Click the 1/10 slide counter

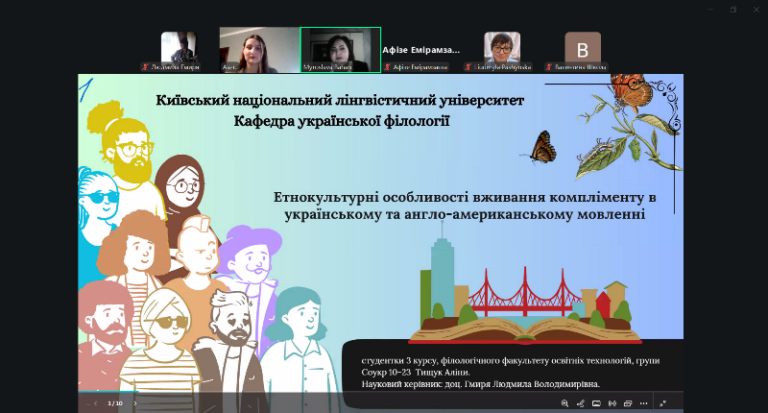(115, 403)
